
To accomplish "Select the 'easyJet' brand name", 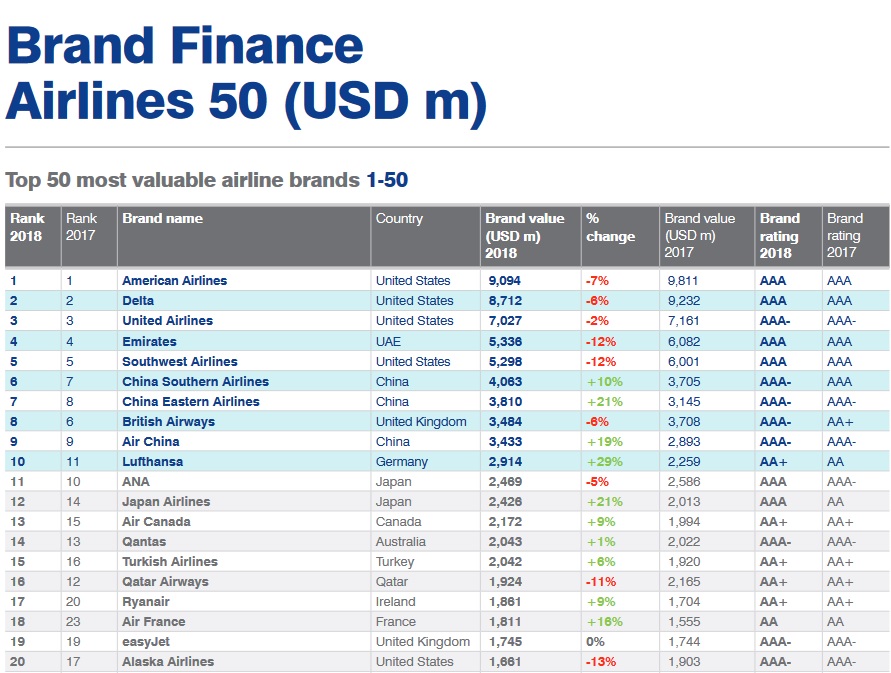I will pyautogui.click(x=146, y=642).
